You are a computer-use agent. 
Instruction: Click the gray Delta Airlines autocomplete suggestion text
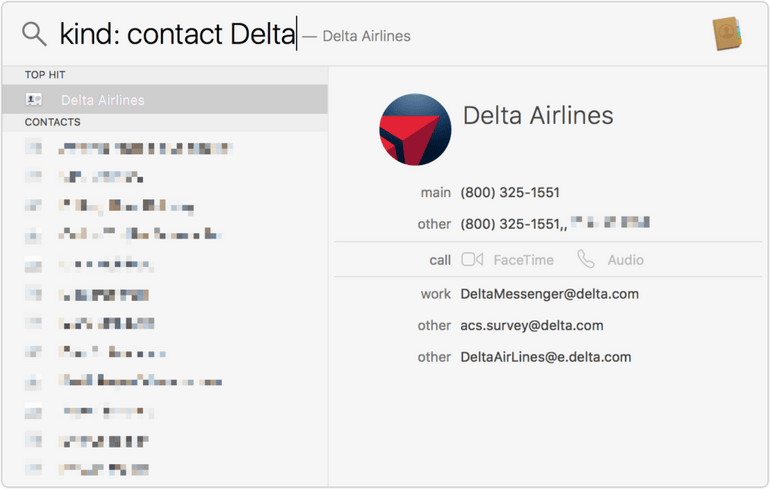366,36
